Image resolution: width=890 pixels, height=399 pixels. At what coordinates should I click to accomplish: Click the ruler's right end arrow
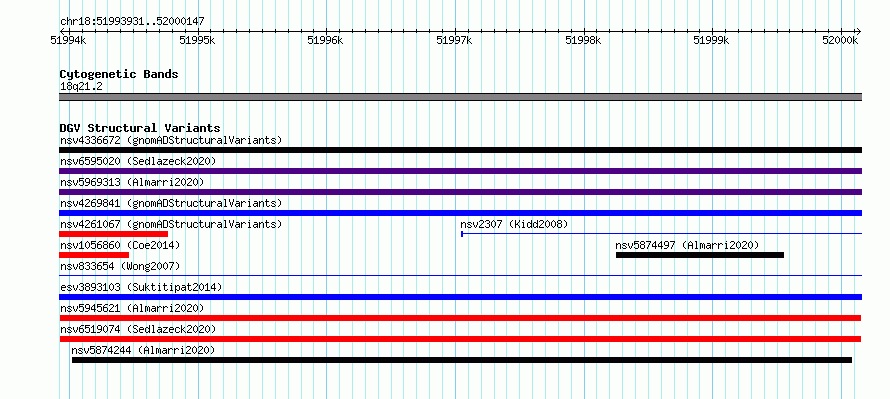tap(858, 31)
